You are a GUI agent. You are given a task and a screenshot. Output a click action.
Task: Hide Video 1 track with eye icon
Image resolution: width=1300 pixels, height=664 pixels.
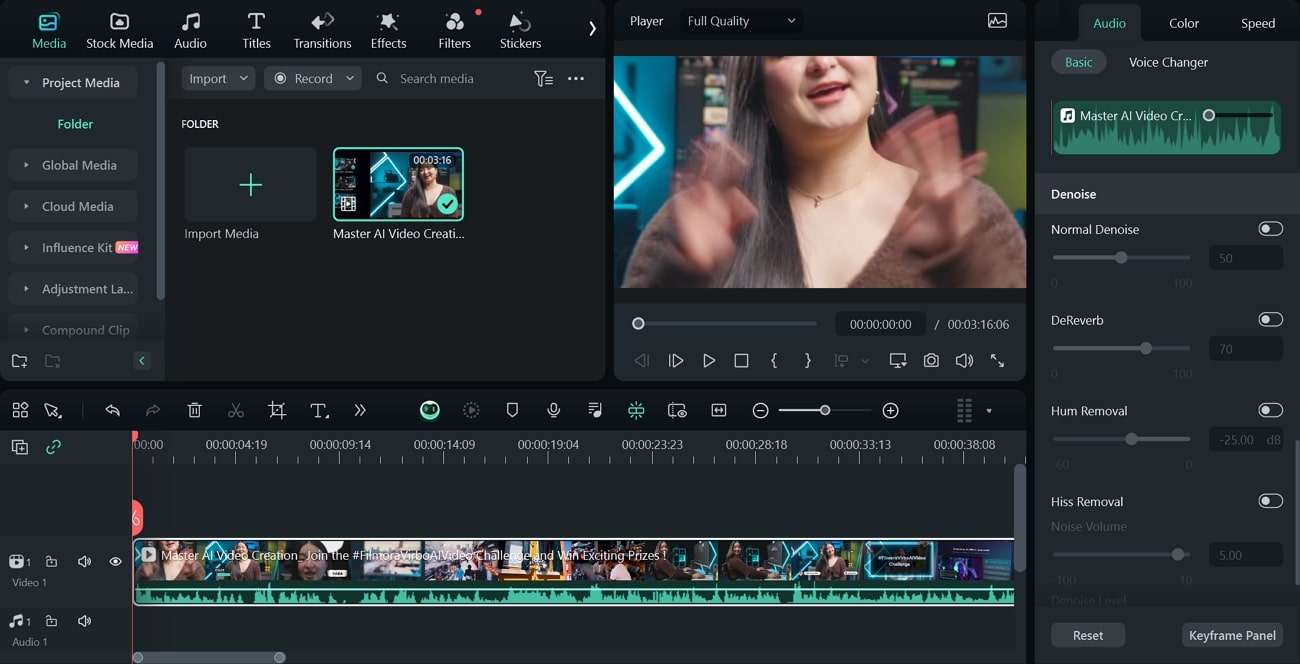[x=115, y=562]
